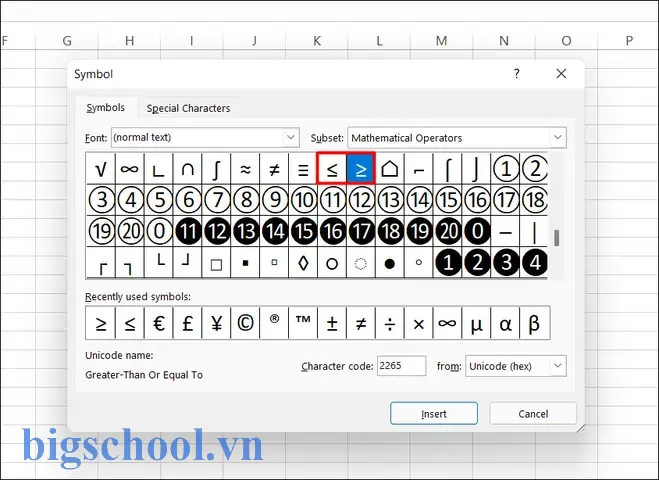The image size is (659, 480).
Task: Select column header H in spreadsheet
Action: point(129,41)
